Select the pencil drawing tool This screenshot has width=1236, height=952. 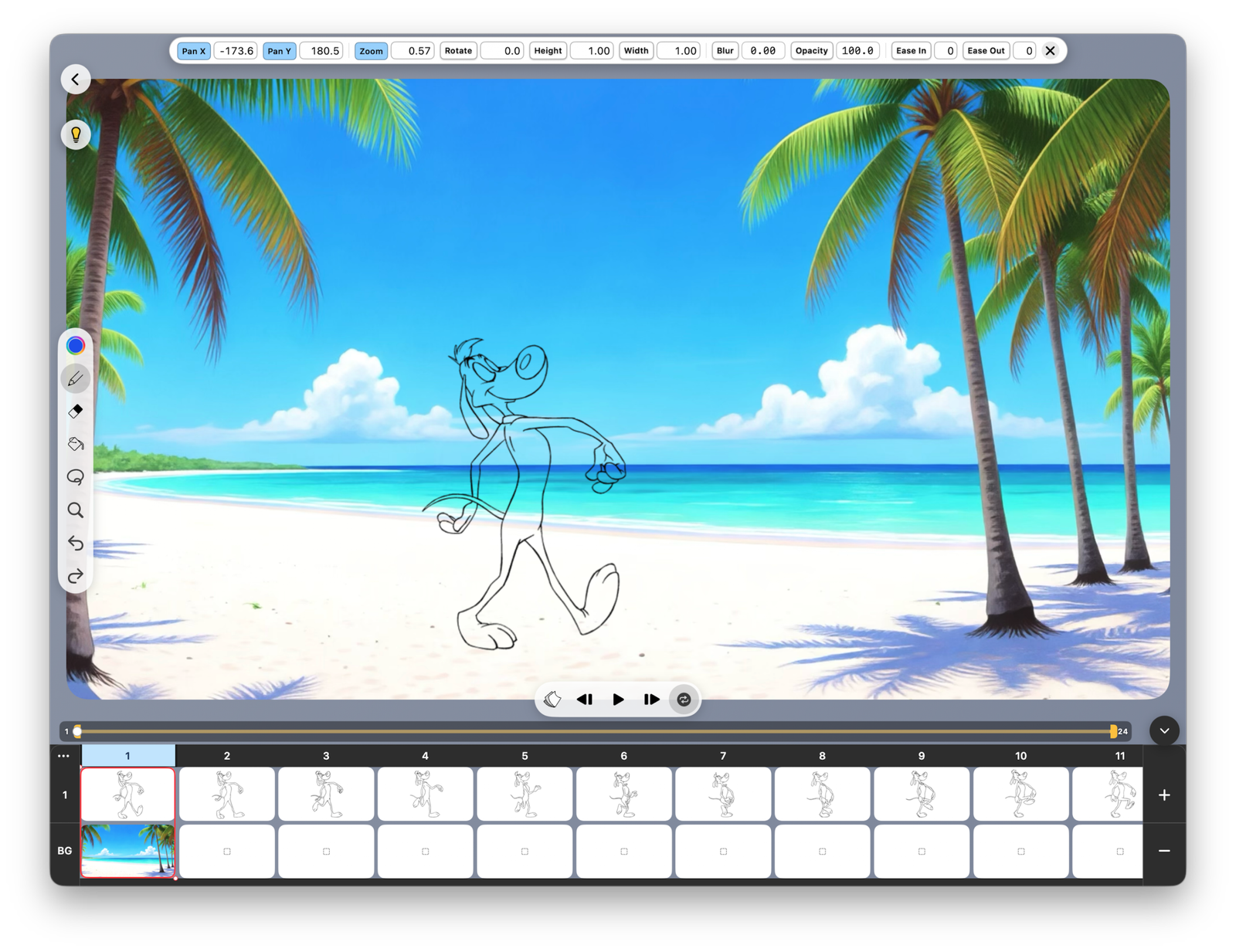tap(76, 378)
